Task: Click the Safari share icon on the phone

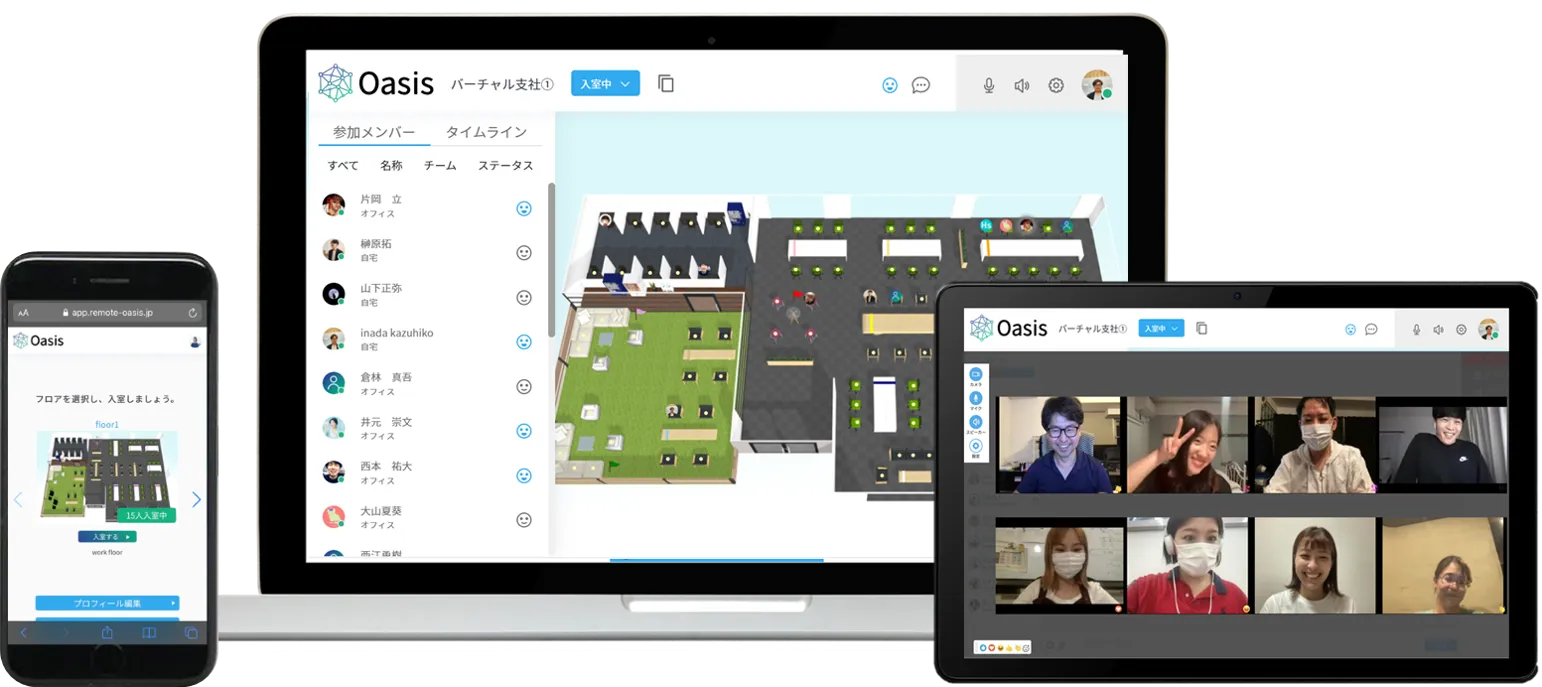Action: tap(107, 633)
